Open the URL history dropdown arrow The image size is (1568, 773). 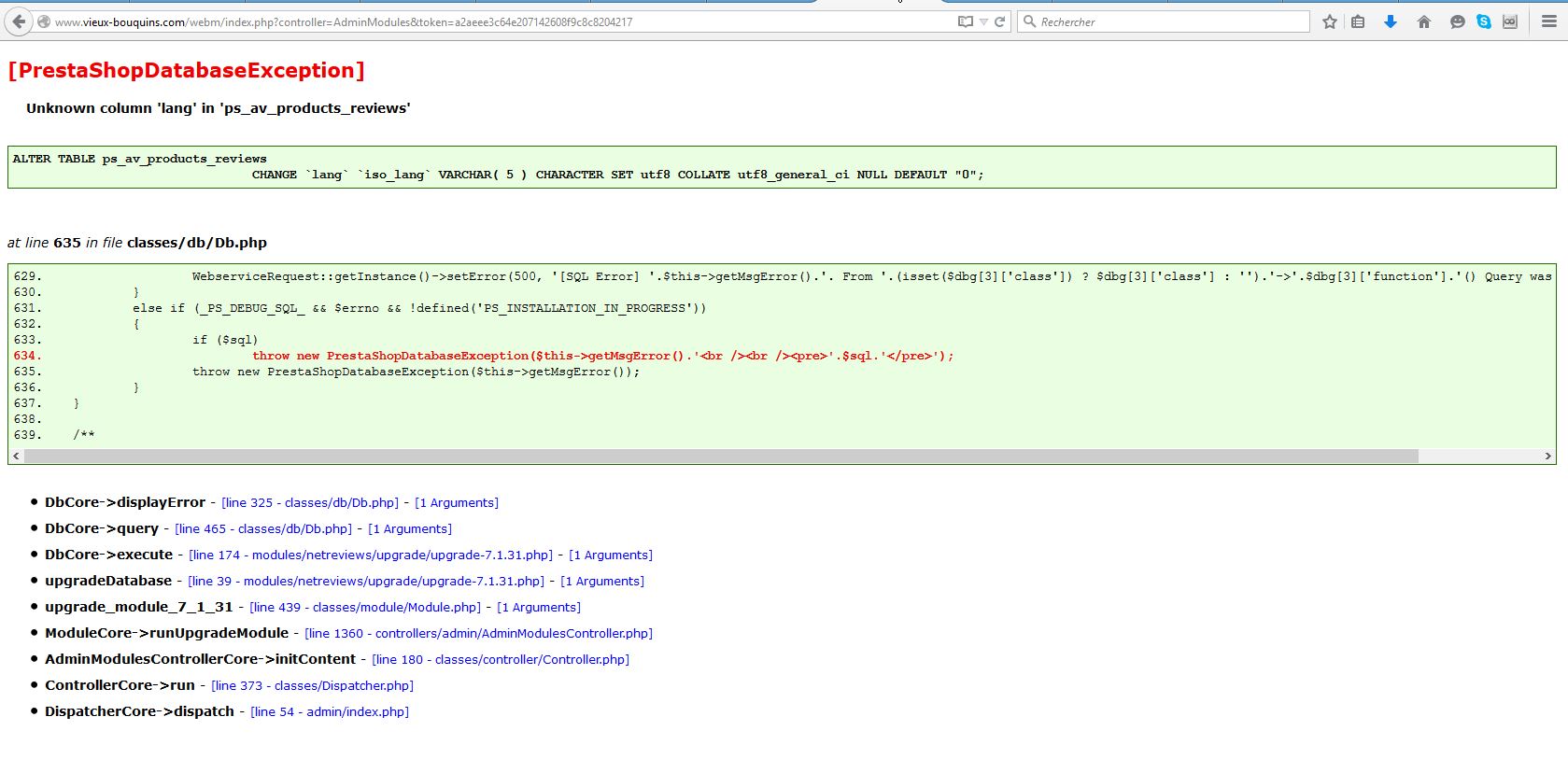pyautogui.click(x=983, y=21)
